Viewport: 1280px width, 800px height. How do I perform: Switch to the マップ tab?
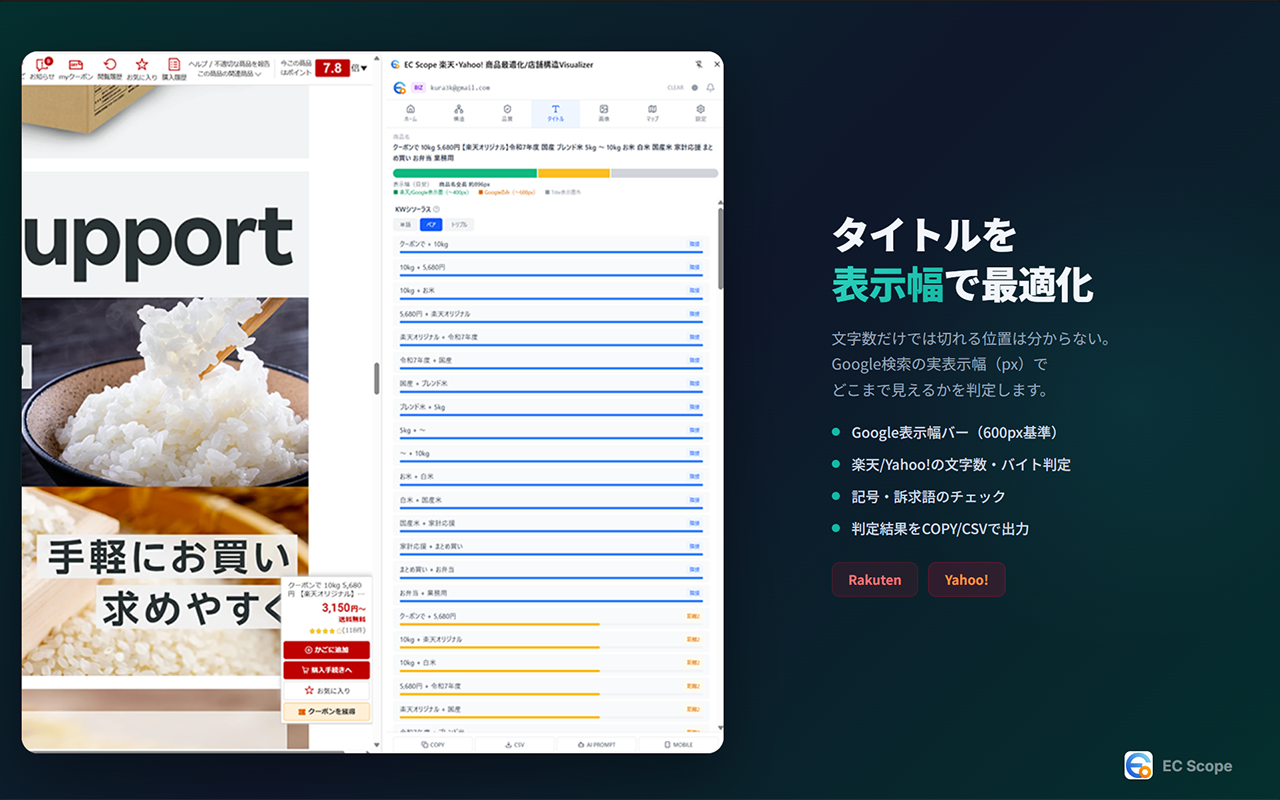point(652,113)
